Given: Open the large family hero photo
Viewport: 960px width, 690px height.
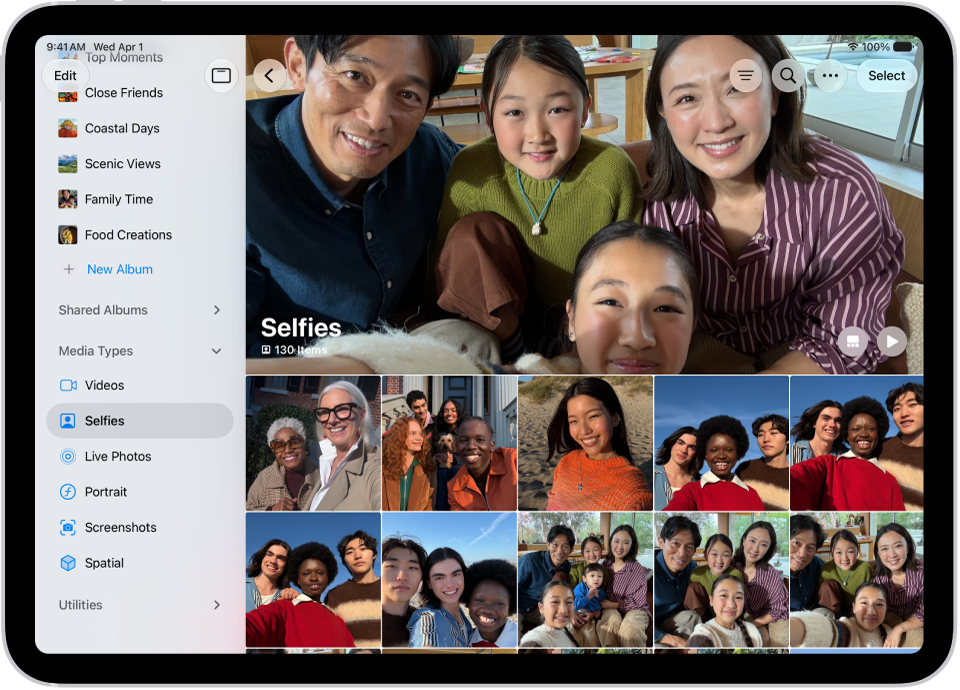Looking at the screenshot, I should pos(585,204).
